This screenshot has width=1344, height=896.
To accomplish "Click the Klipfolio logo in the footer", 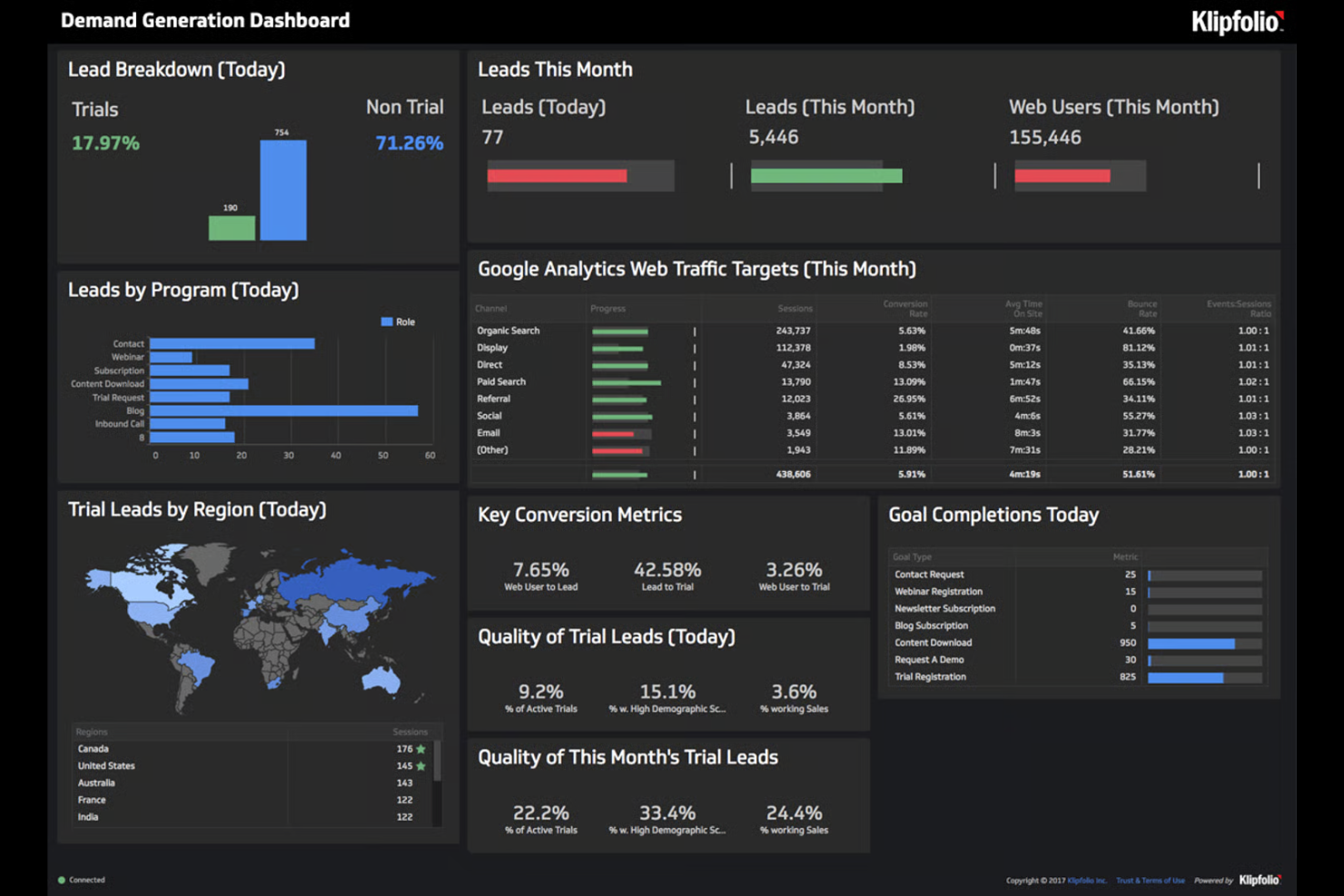I will click(1260, 880).
